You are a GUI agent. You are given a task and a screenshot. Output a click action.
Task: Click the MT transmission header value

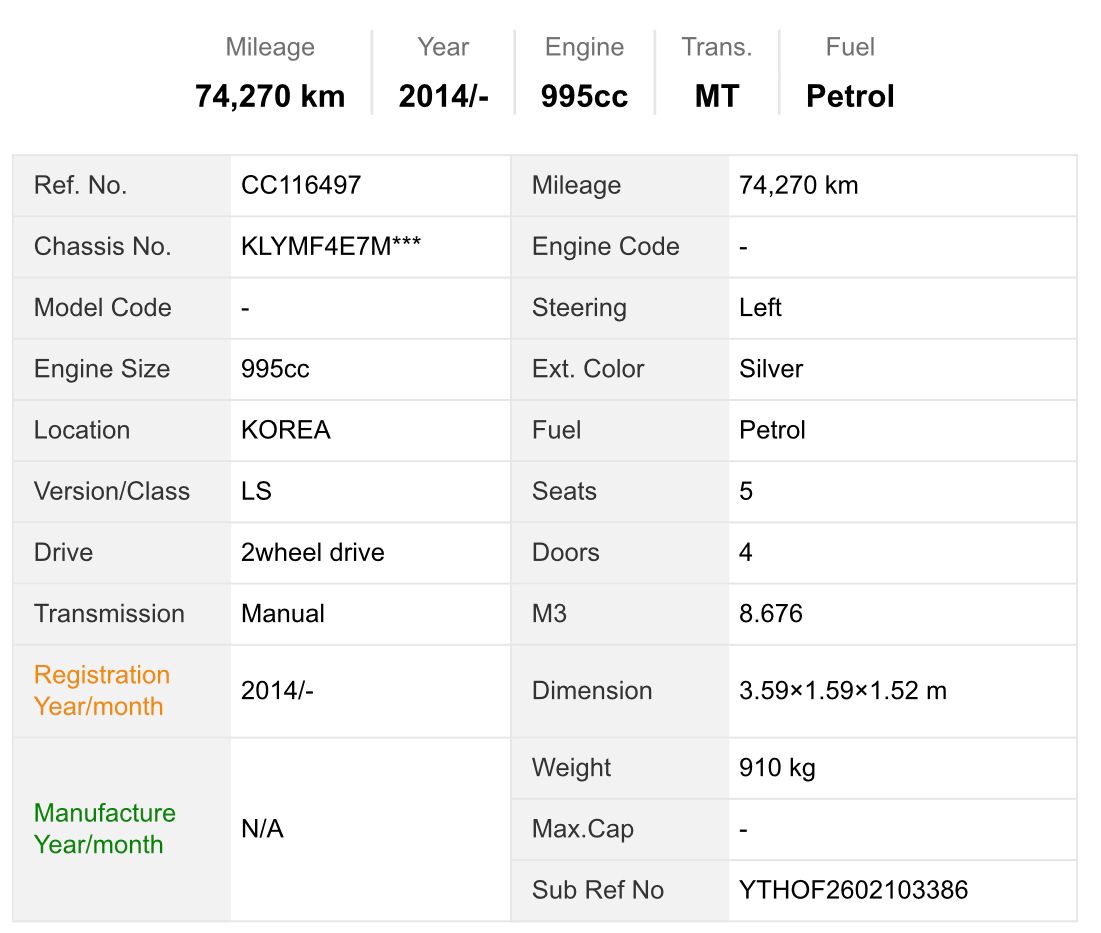[717, 96]
